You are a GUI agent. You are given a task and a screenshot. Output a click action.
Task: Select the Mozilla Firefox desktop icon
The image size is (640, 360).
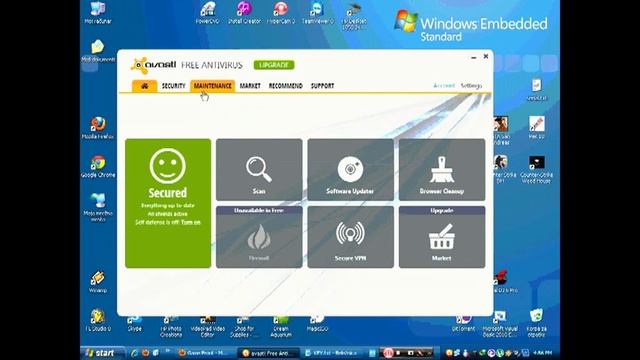(x=98, y=128)
